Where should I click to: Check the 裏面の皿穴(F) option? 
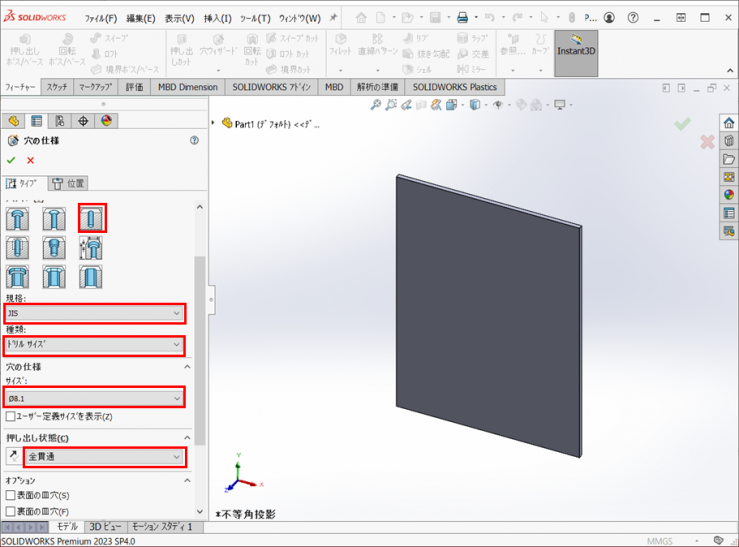[11, 511]
